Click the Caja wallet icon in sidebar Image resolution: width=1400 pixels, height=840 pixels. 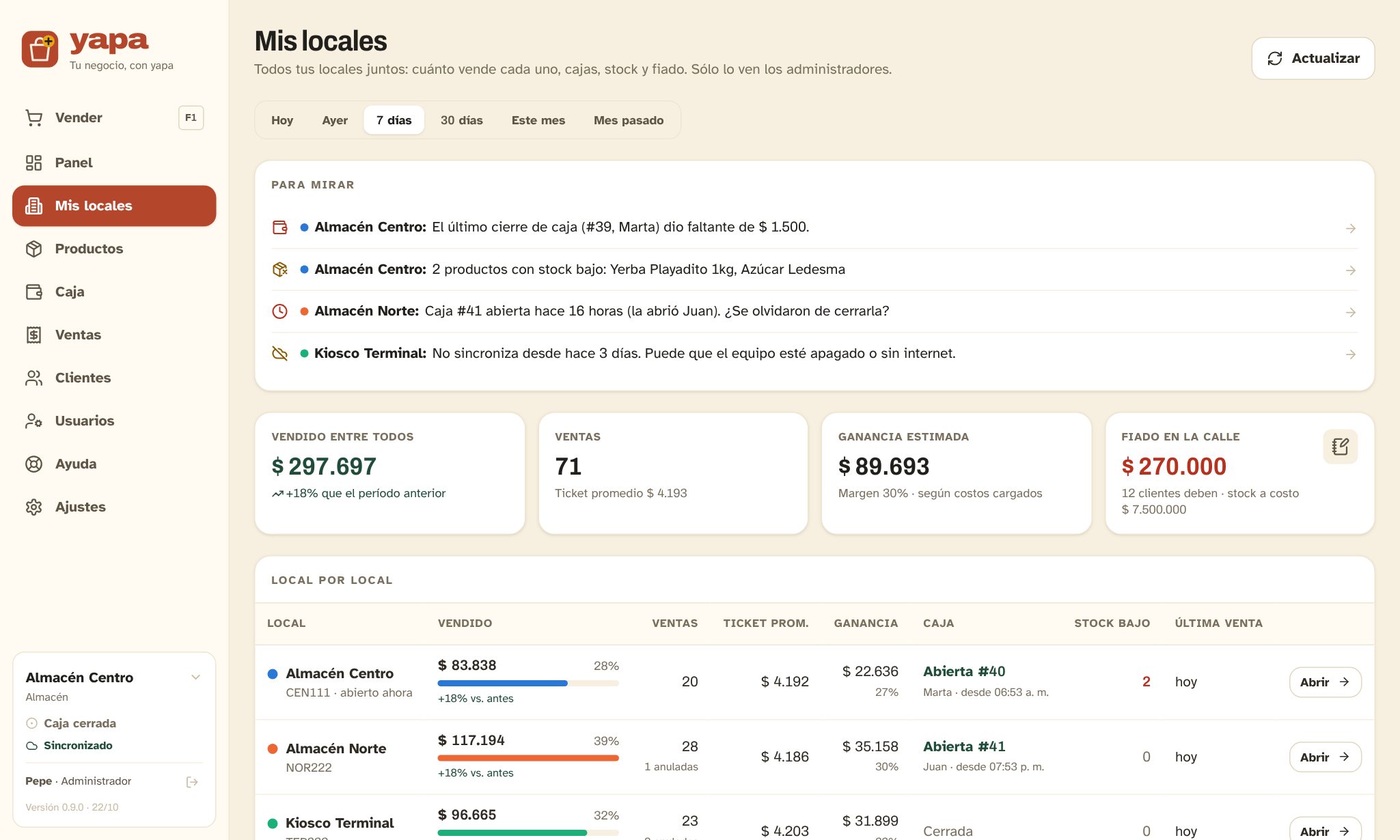[x=34, y=292]
